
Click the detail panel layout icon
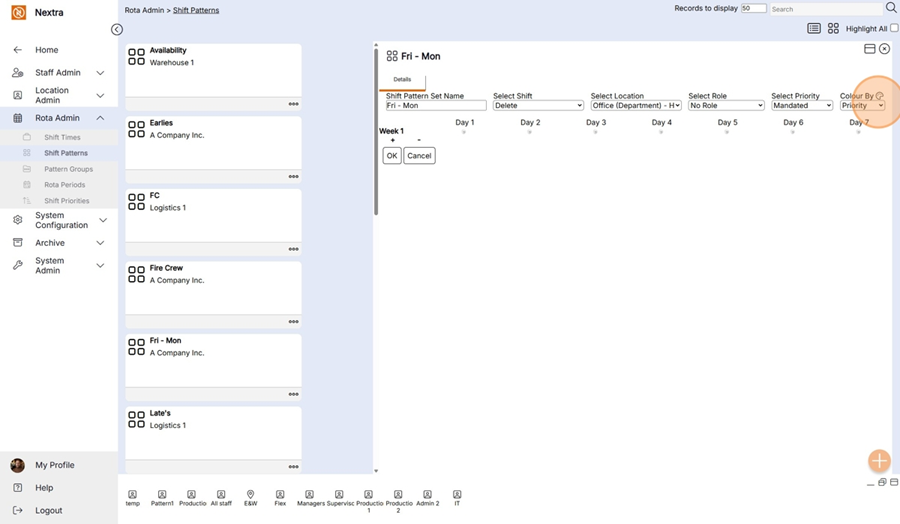click(870, 49)
